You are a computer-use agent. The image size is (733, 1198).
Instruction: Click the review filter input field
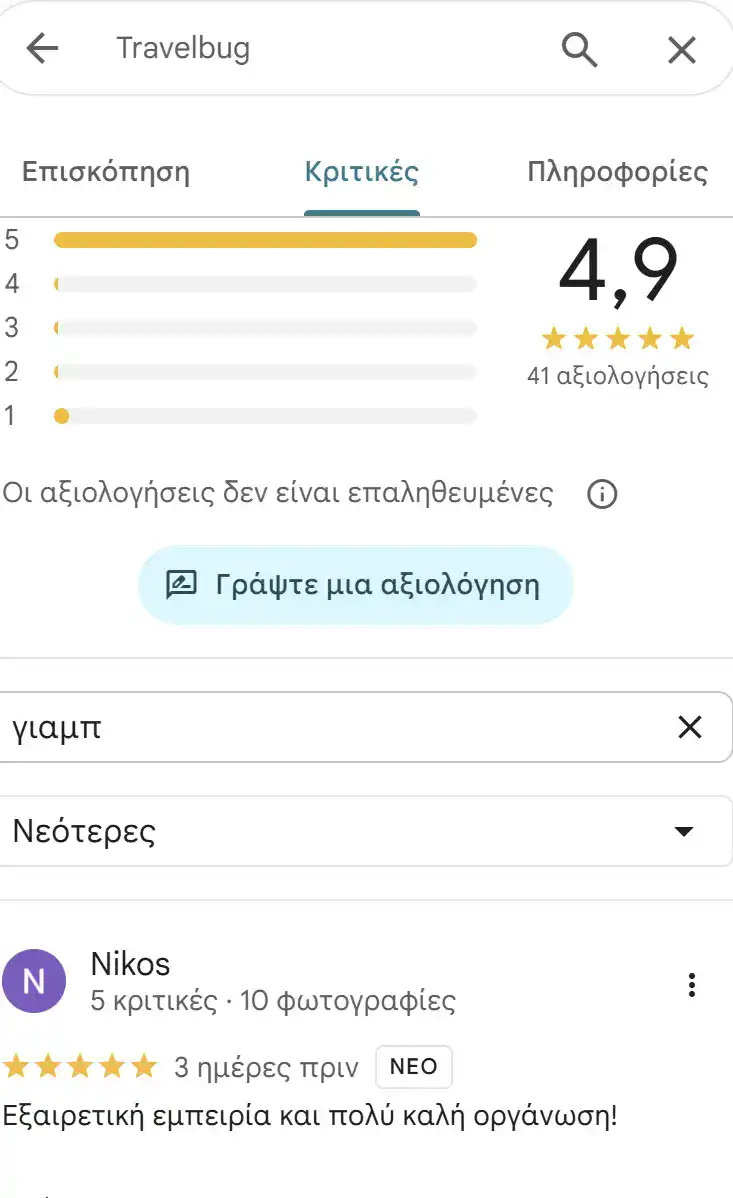click(x=300, y=727)
